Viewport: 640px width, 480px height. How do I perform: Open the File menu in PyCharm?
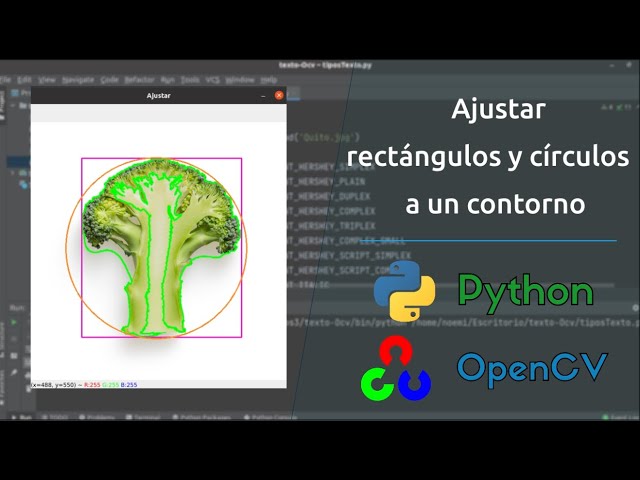click(5, 80)
